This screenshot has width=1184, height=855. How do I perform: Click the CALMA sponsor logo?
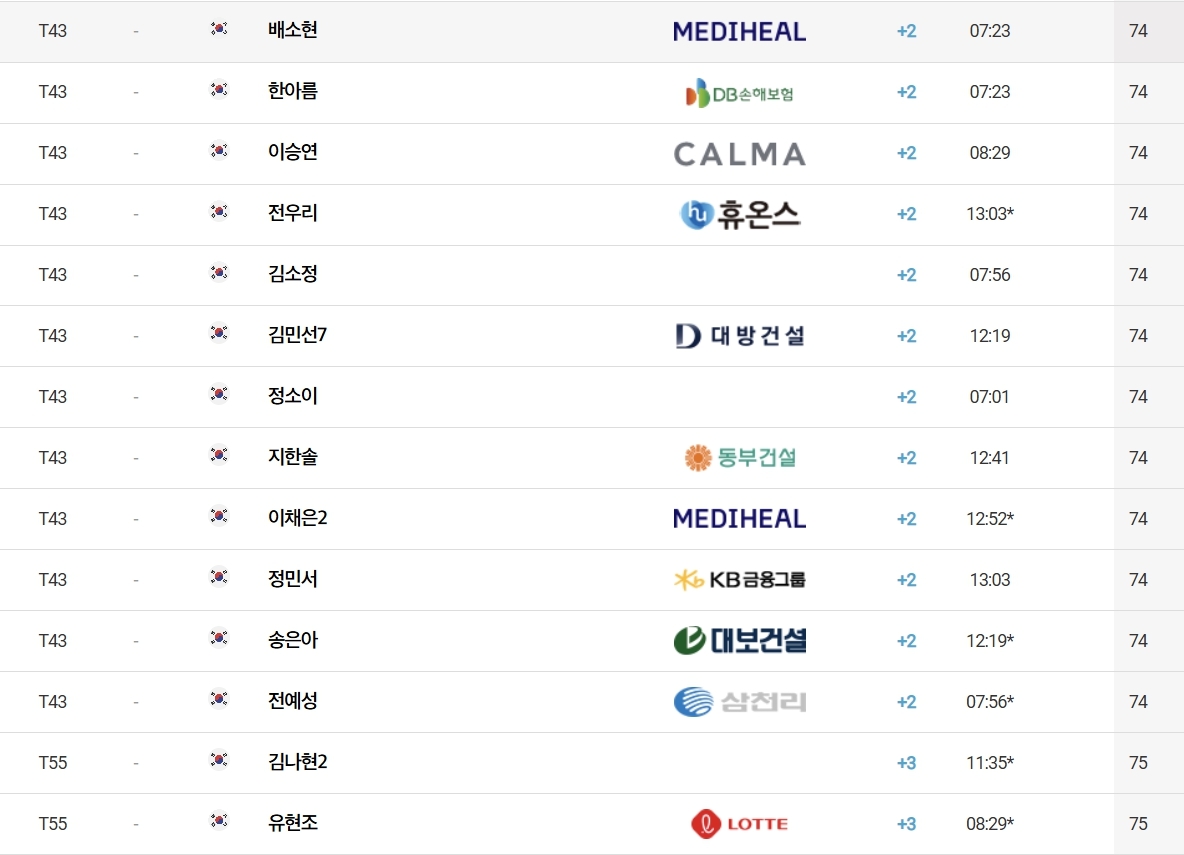tap(739, 154)
